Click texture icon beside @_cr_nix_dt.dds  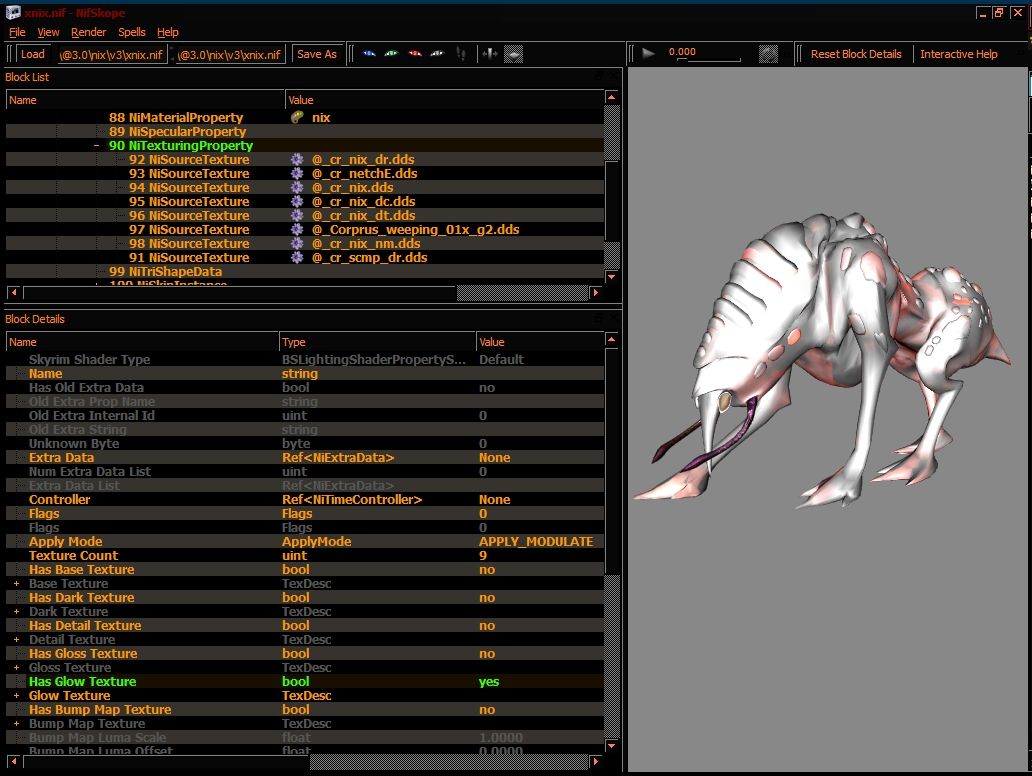pos(297,215)
